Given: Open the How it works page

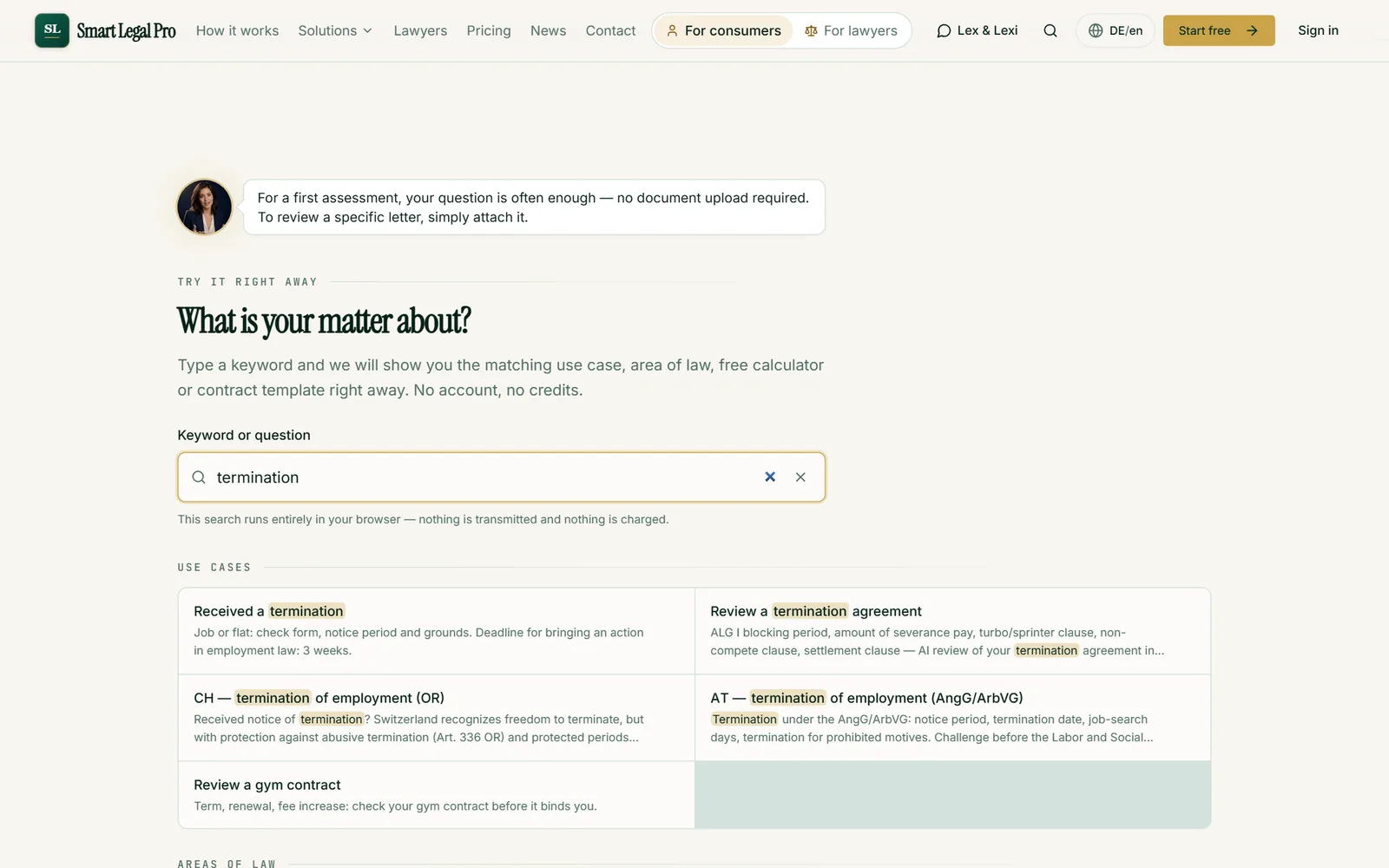Looking at the screenshot, I should (x=237, y=30).
